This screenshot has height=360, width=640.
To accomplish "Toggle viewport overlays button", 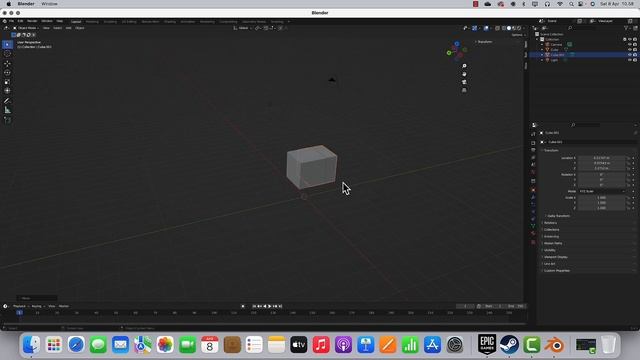I will [486, 28].
